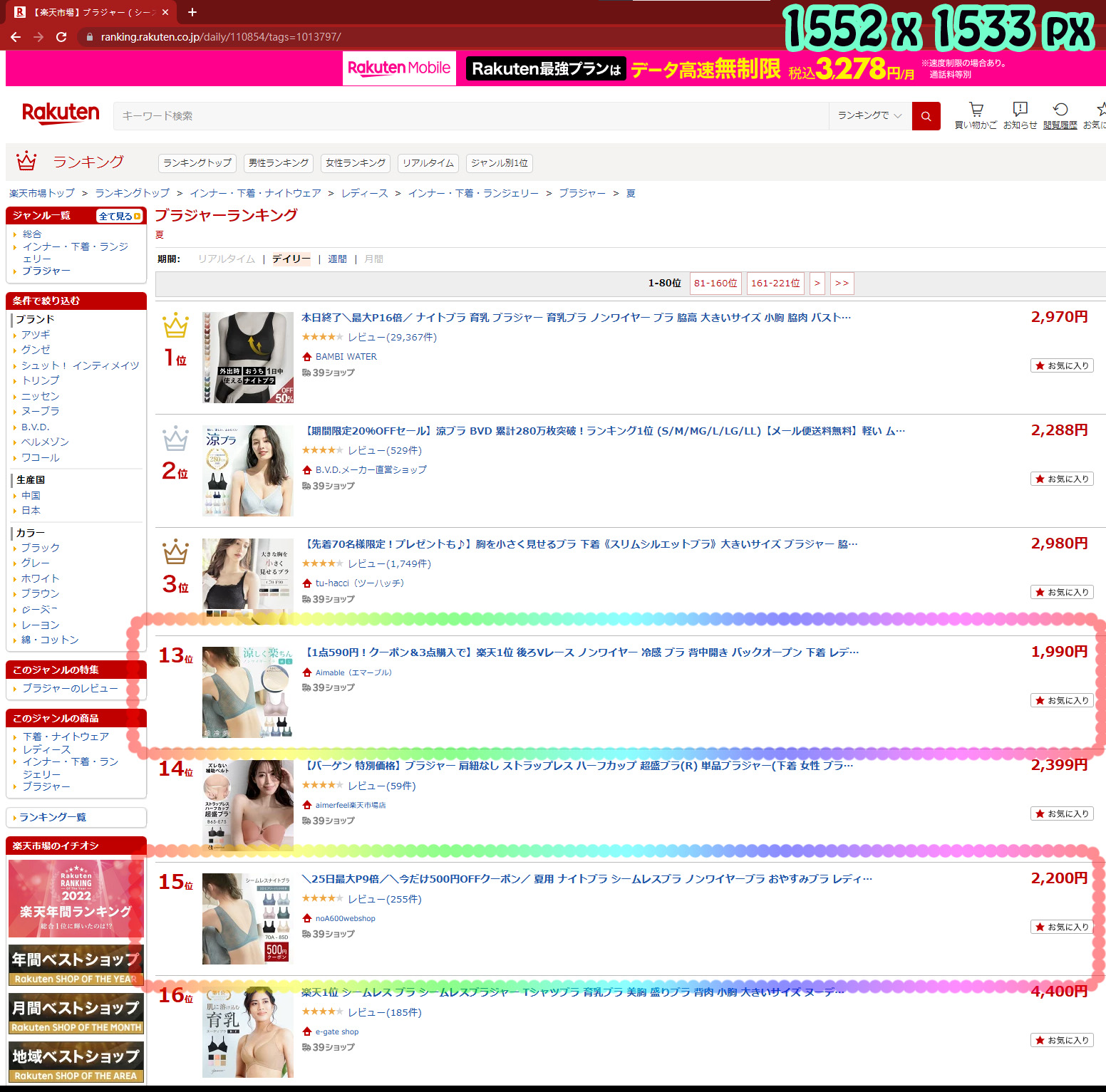Open the 女性ランキング tab

tap(356, 163)
